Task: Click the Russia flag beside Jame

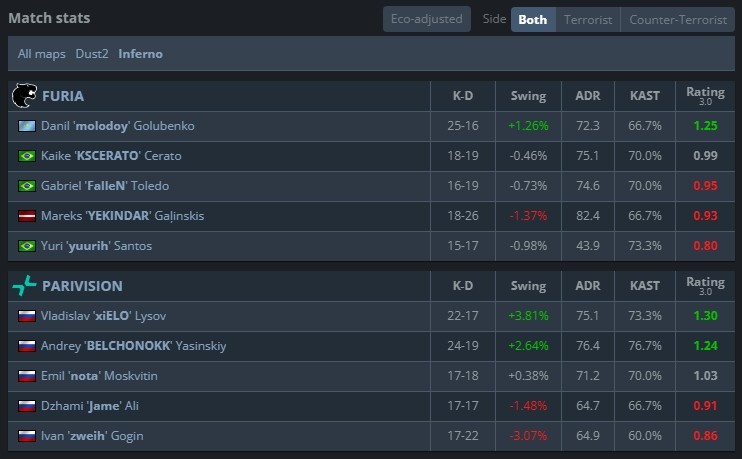Action: (x=27, y=406)
